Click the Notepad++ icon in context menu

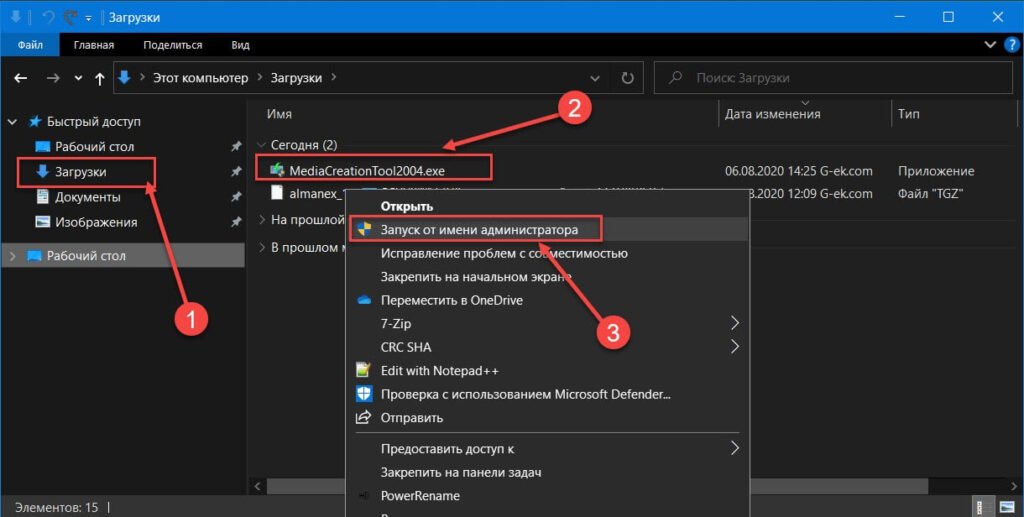[364, 371]
